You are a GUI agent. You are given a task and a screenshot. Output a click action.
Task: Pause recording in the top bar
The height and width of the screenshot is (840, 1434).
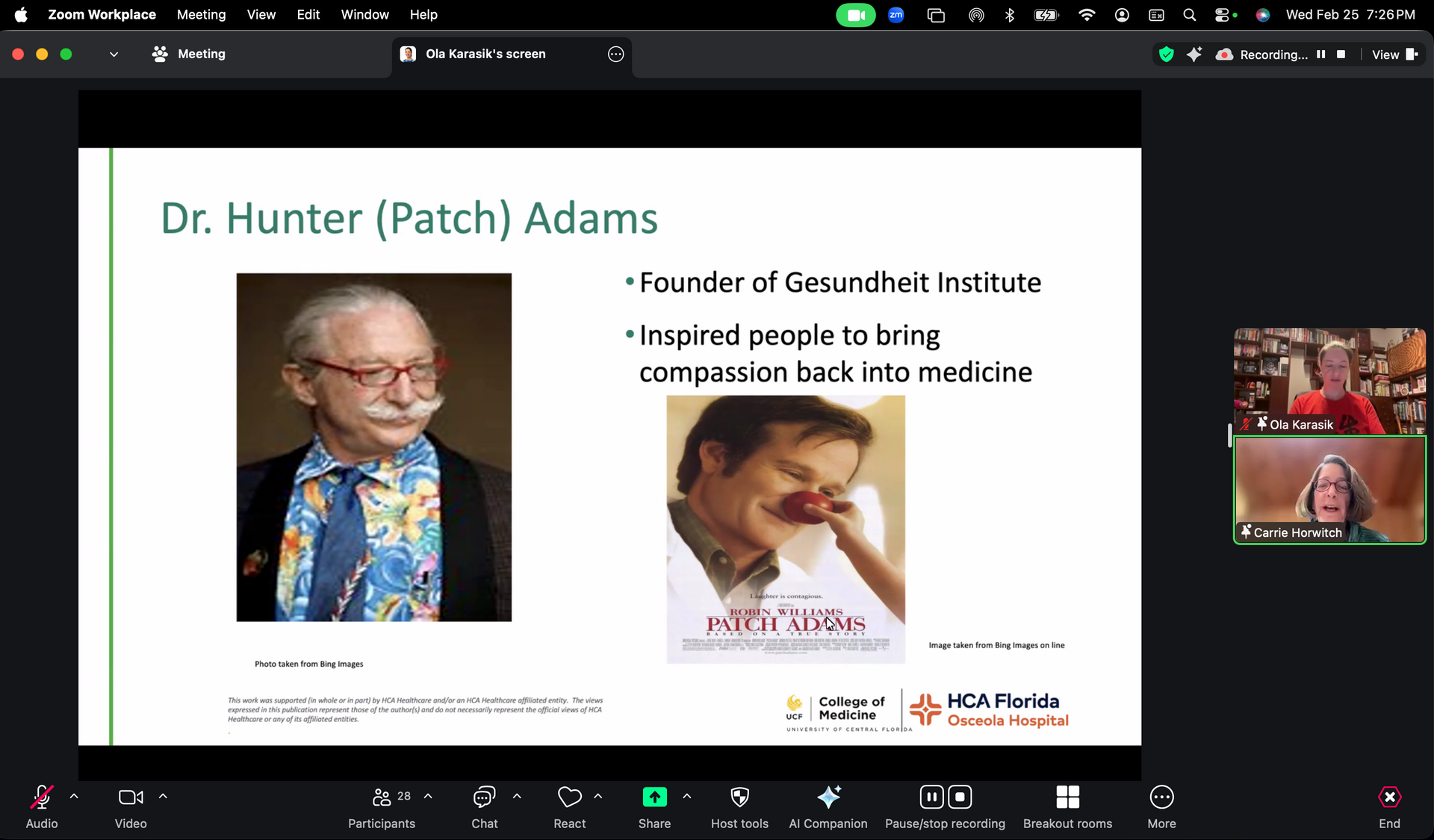click(1320, 55)
